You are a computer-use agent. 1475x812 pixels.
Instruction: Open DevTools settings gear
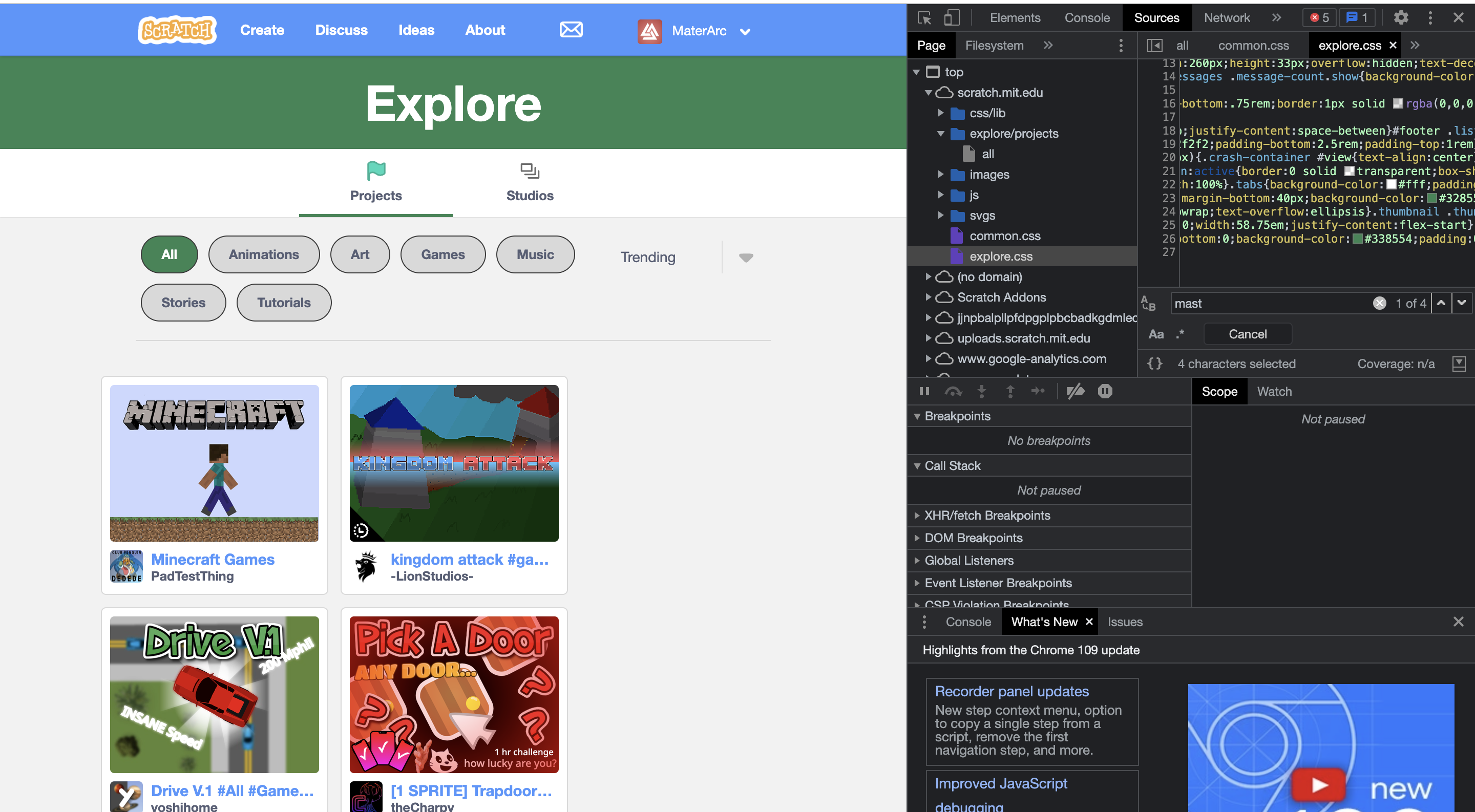click(1401, 18)
